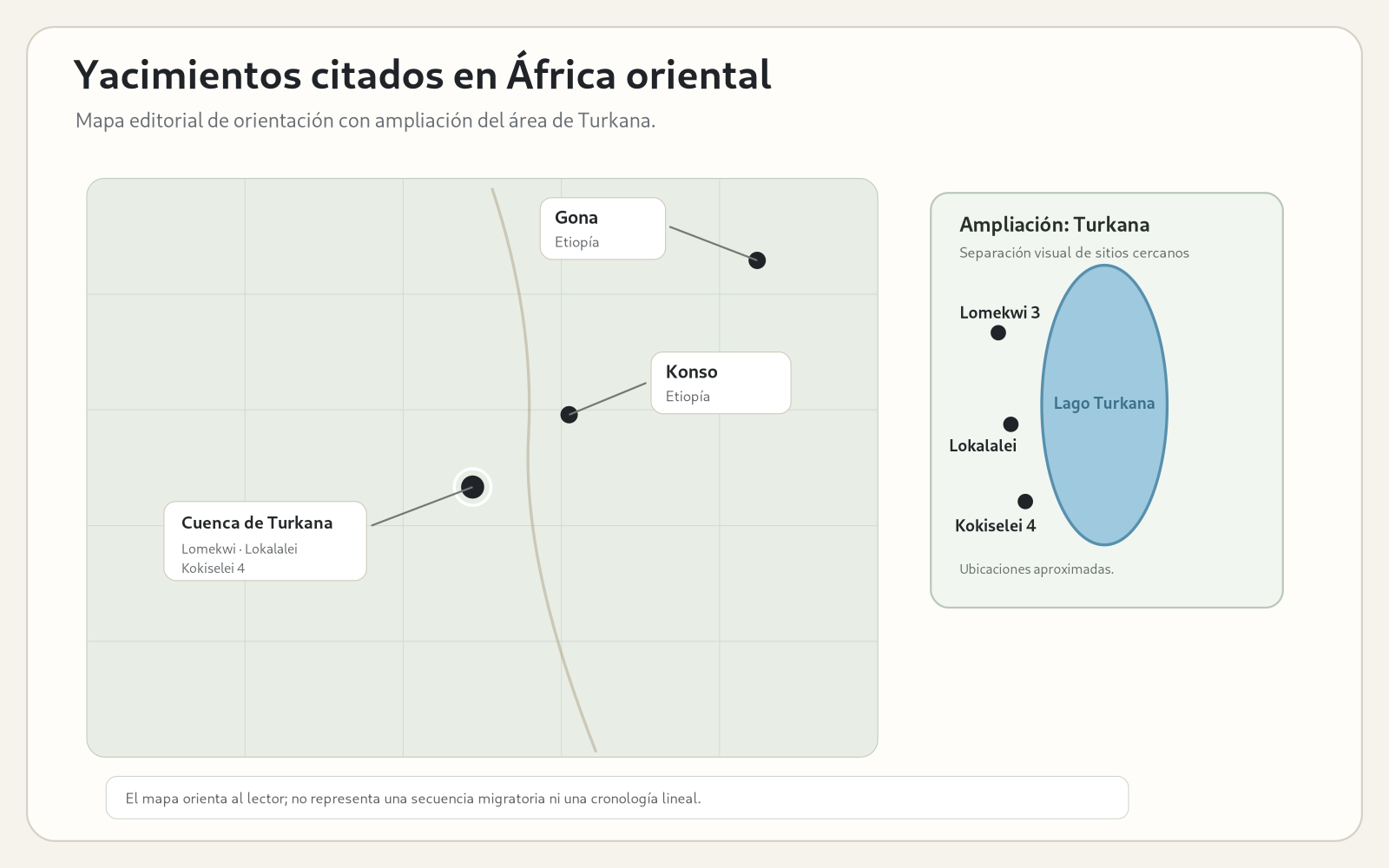Image resolution: width=1389 pixels, height=868 pixels.
Task: Click the Kokiselei 4 dot in inset
Action: coord(1025,502)
